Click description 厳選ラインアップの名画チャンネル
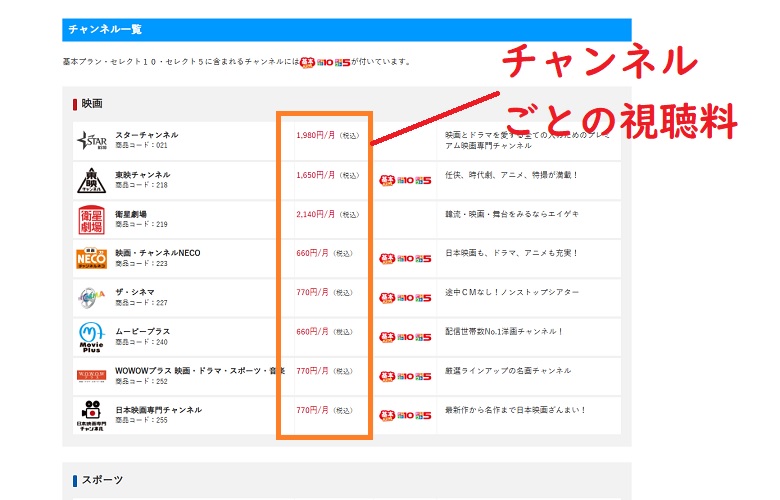This screenshot has height=500, width=780. click(508, 371)
